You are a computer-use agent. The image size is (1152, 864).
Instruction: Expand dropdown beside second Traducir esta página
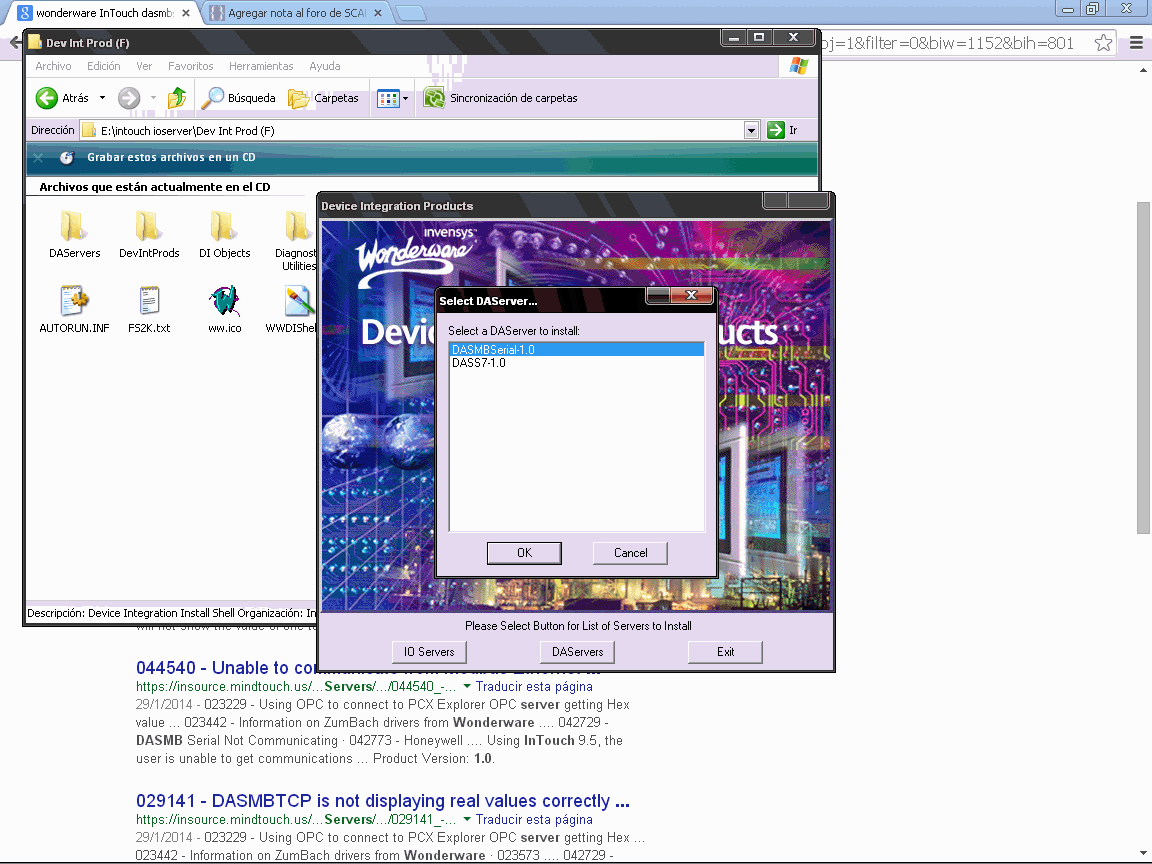[467, 819]
